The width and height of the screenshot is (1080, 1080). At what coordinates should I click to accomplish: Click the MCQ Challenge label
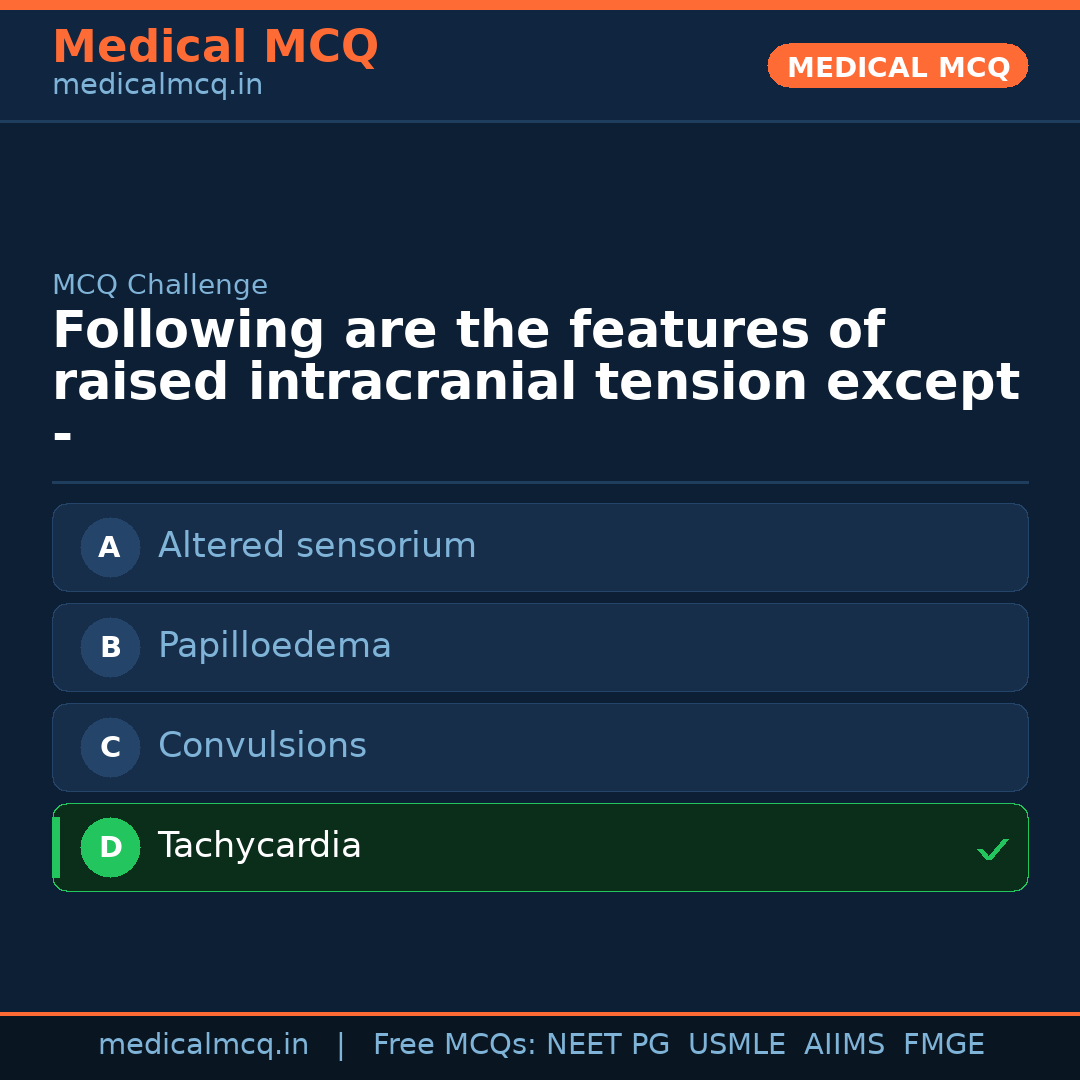[160, 285]
